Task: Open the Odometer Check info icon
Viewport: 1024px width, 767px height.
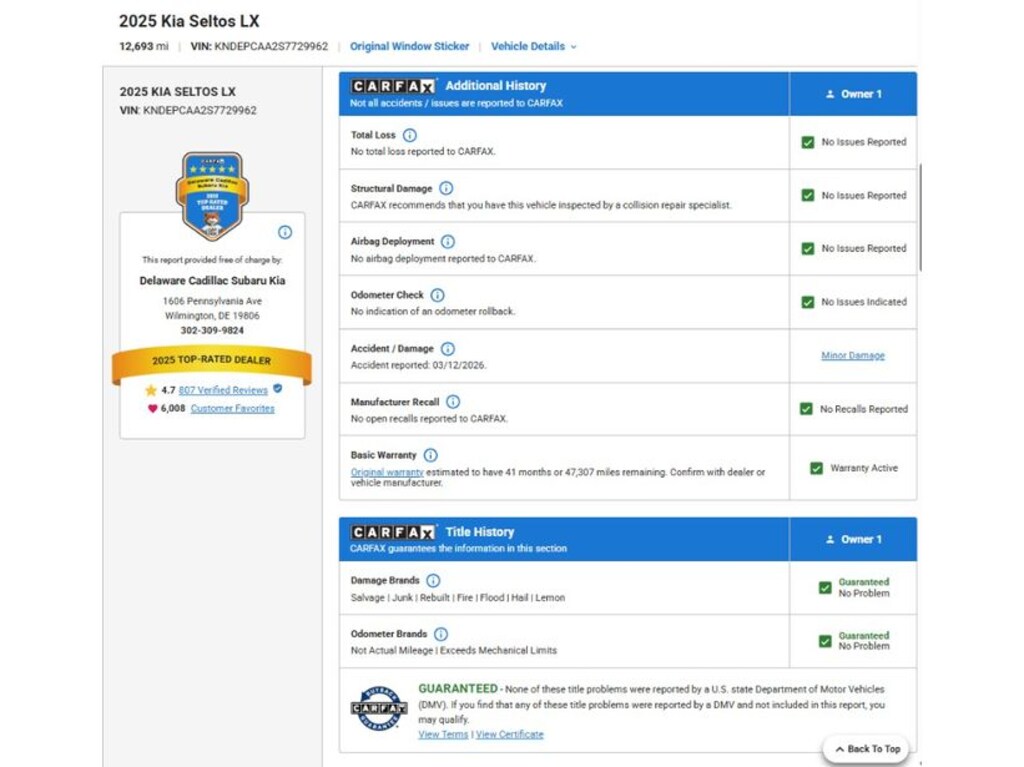Action: pos(438,295)
